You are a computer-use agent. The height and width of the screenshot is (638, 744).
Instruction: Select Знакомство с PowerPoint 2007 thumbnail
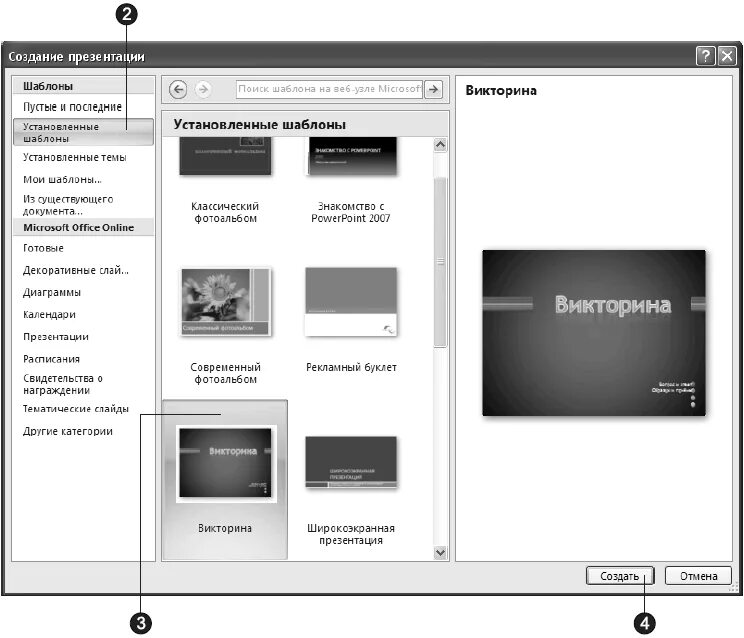(x=351, y=157)
